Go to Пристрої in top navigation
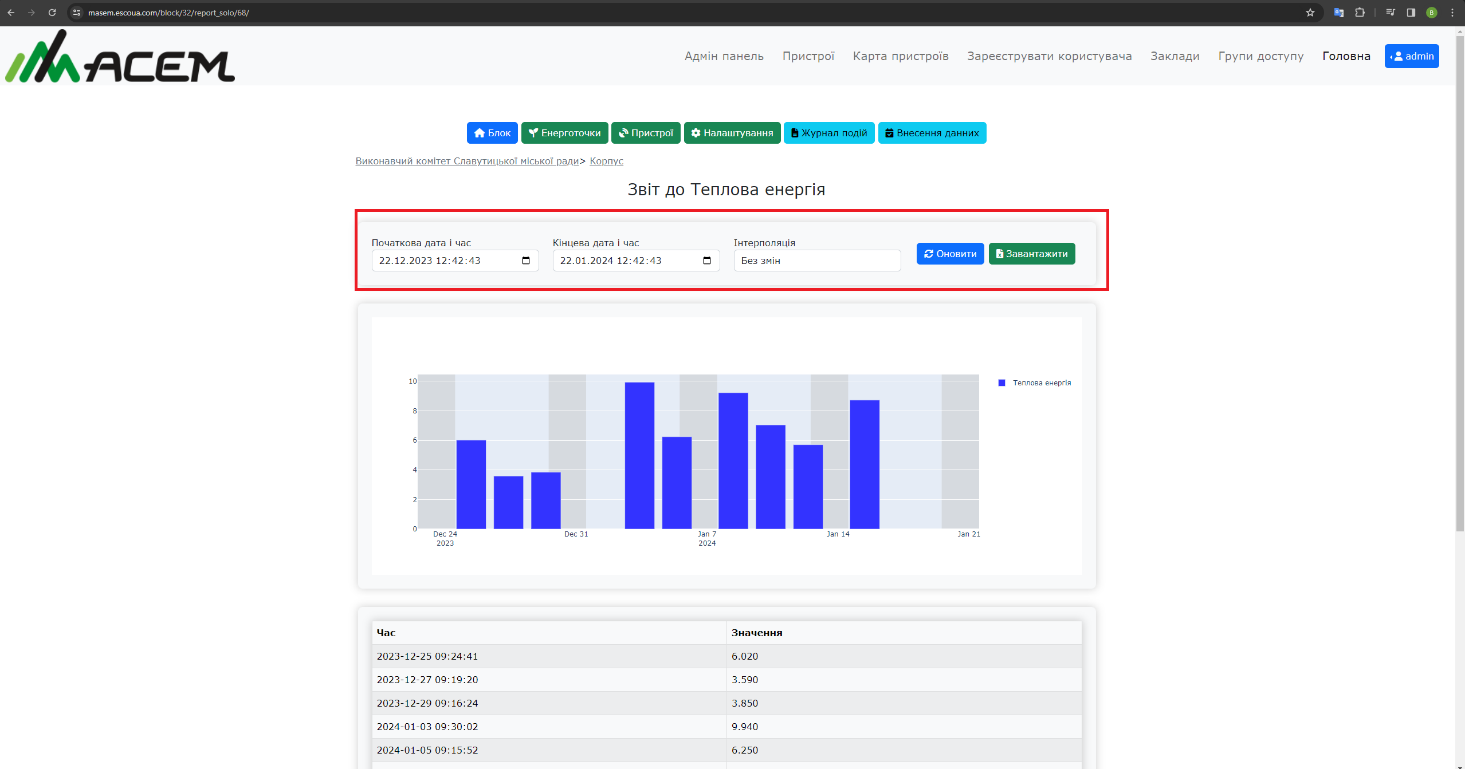The height and width of the screenshot is (769, 1465). coord(808,56)
